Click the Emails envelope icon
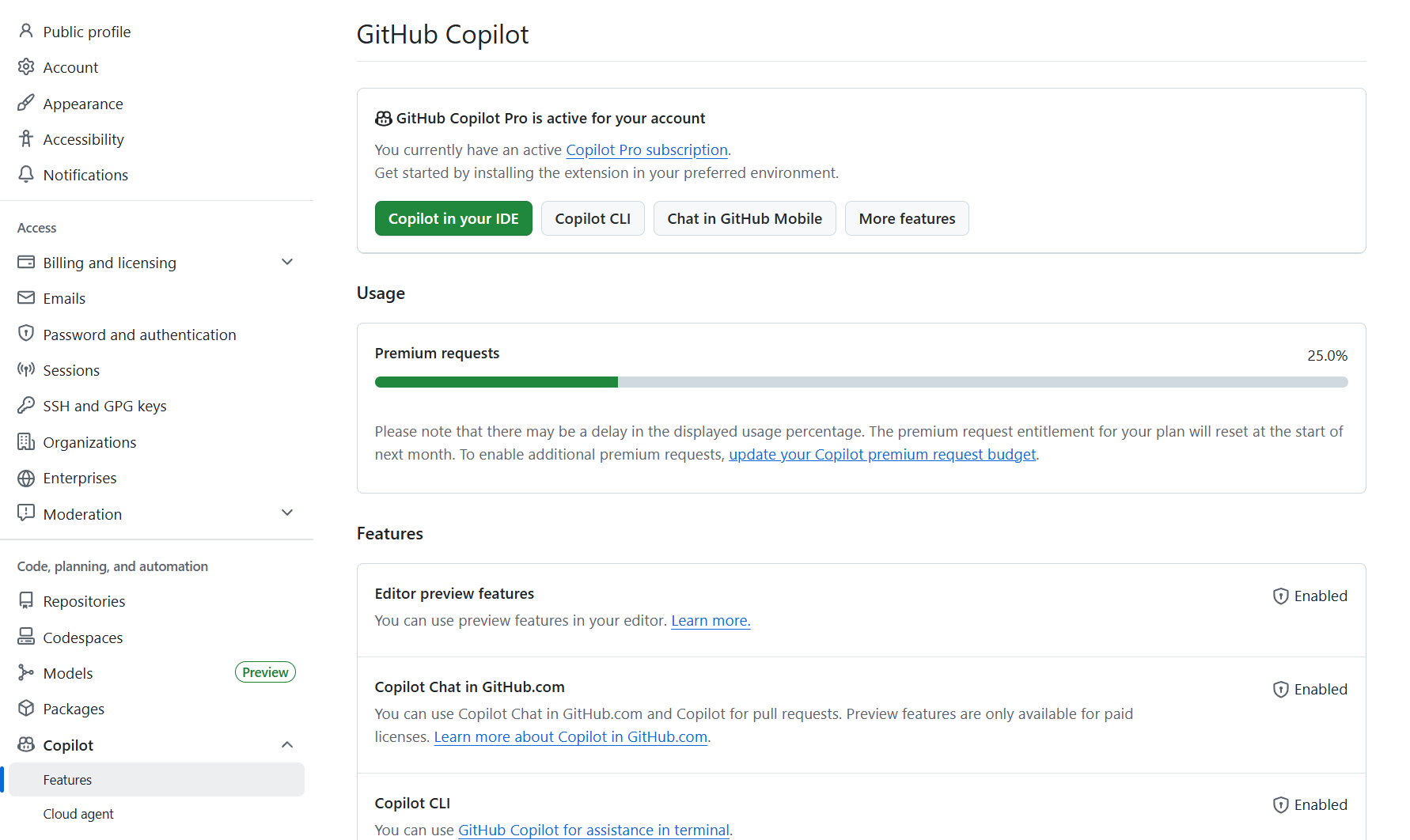The image size is (1410, 840). pos(26,297)
